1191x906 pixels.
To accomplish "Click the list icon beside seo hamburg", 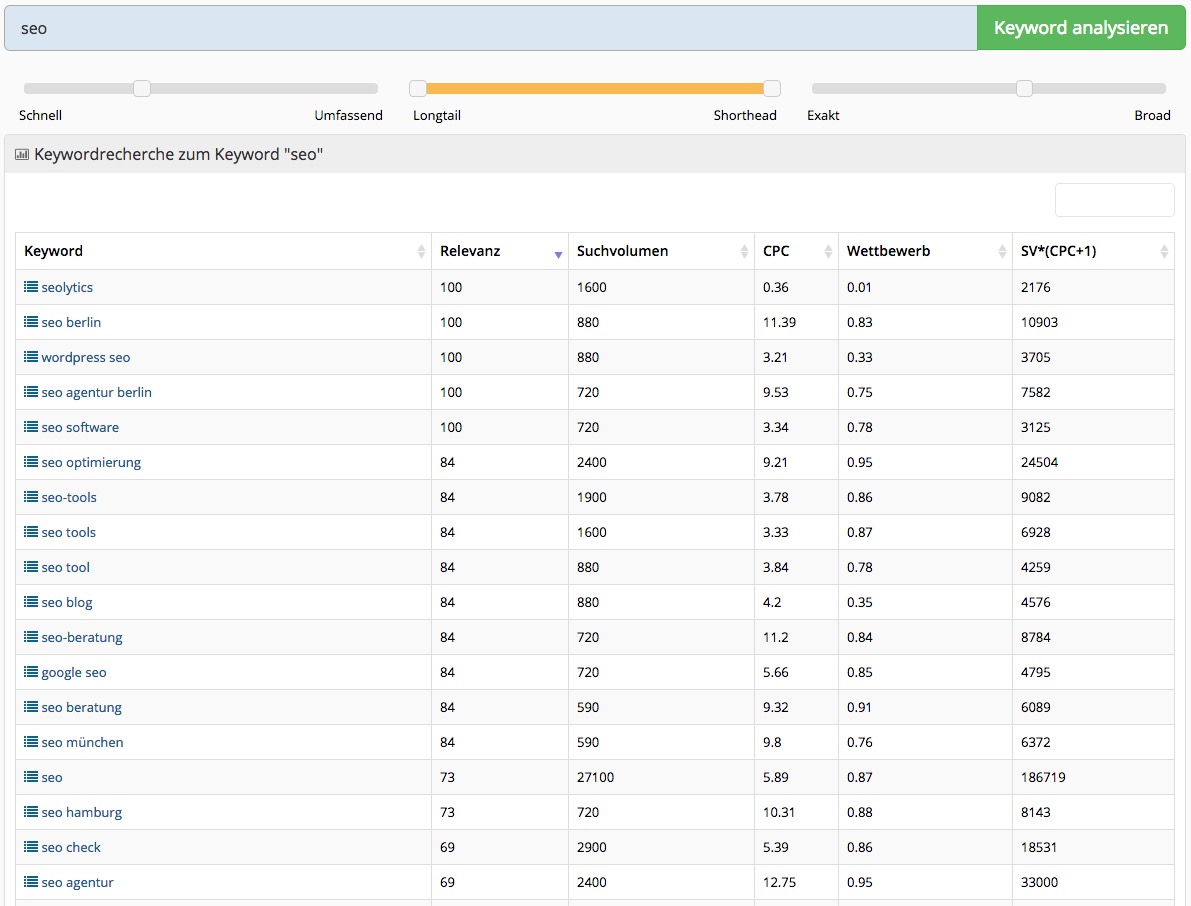I will click(x=30, y=811).
